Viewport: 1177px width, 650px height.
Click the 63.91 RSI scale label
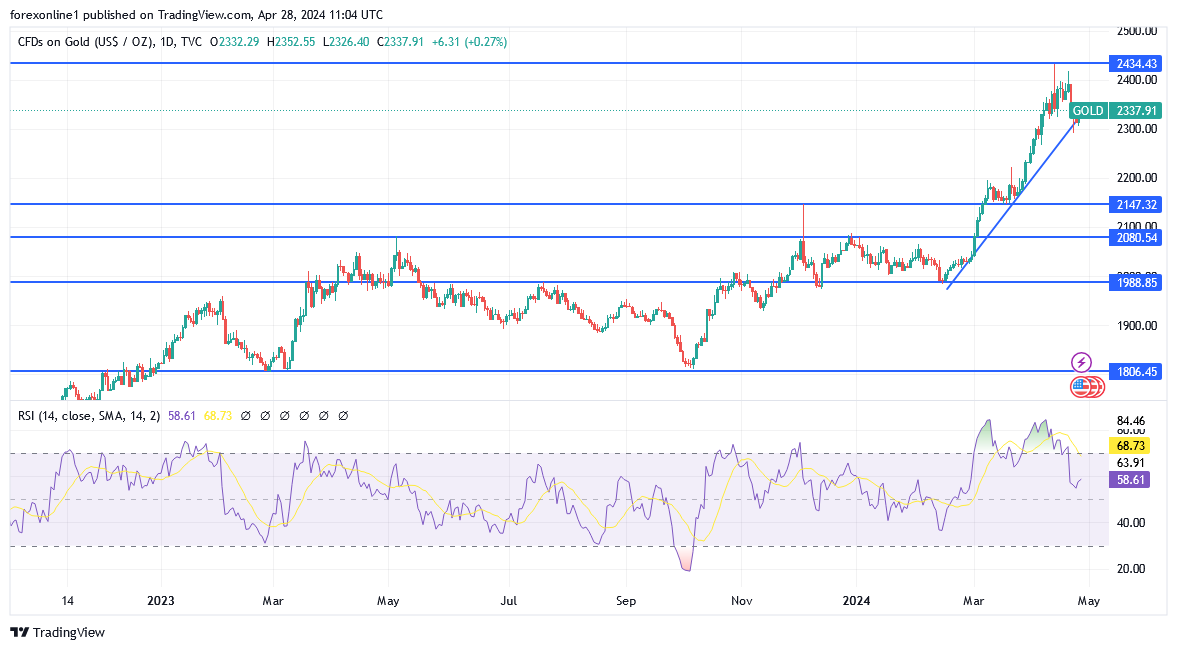(x=1130, y=463)
